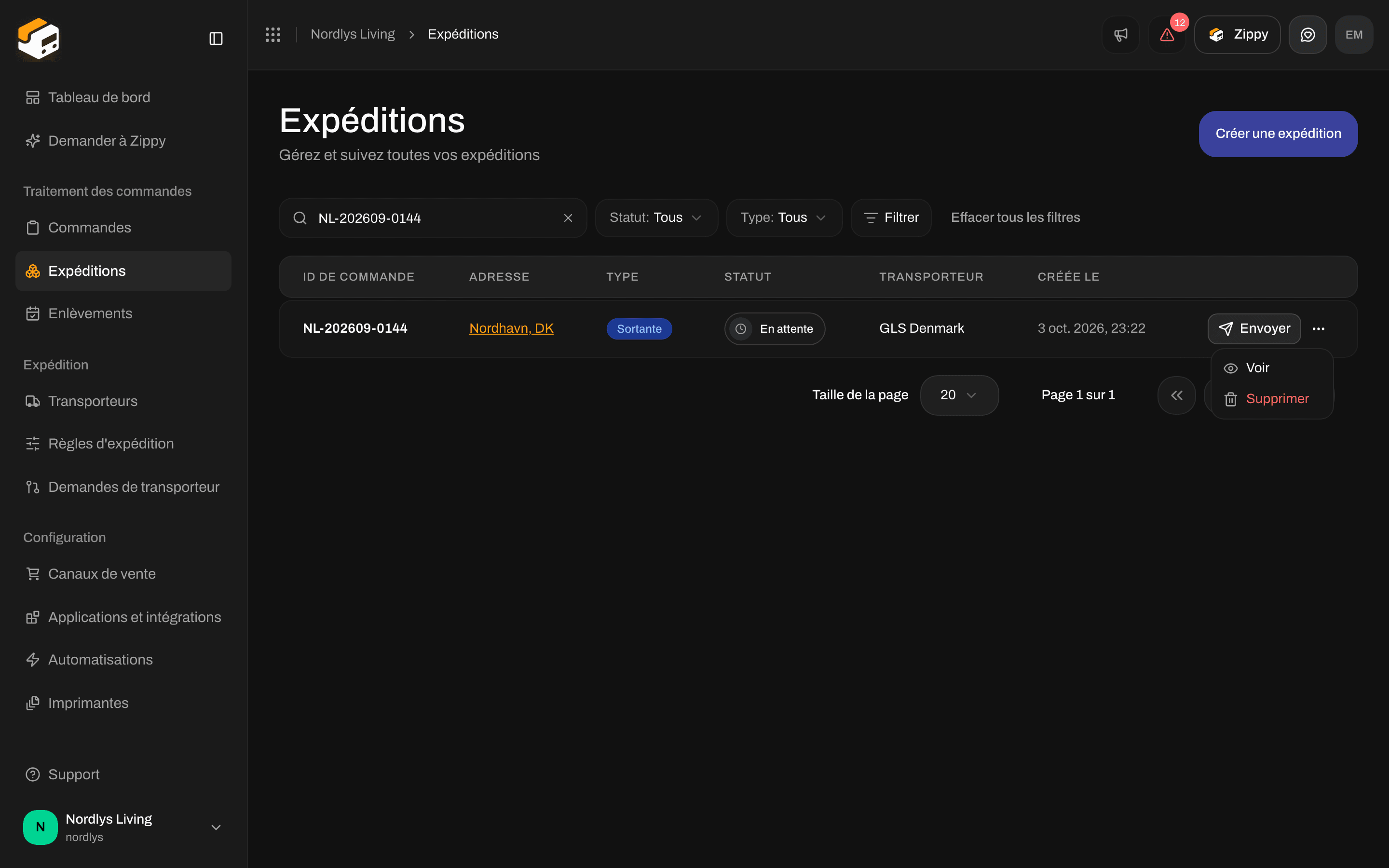This screenshot has width=1389, height=868.
Task: Open Support
Action: click(x=123, y=774)
